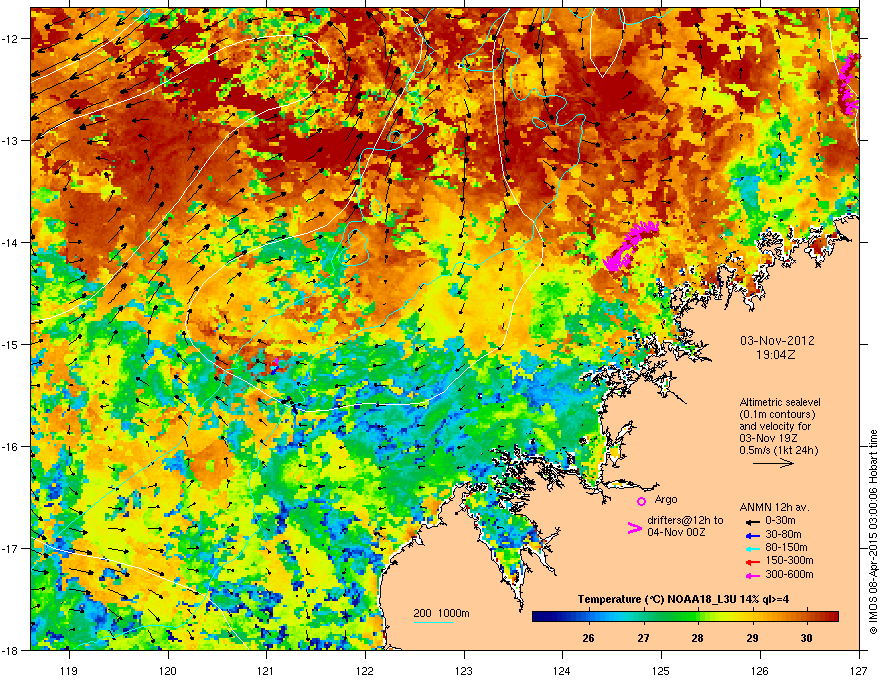This screenshot has height=680, width=880.
Task: Click longitude axis label 121
Action: coord(266,670)
